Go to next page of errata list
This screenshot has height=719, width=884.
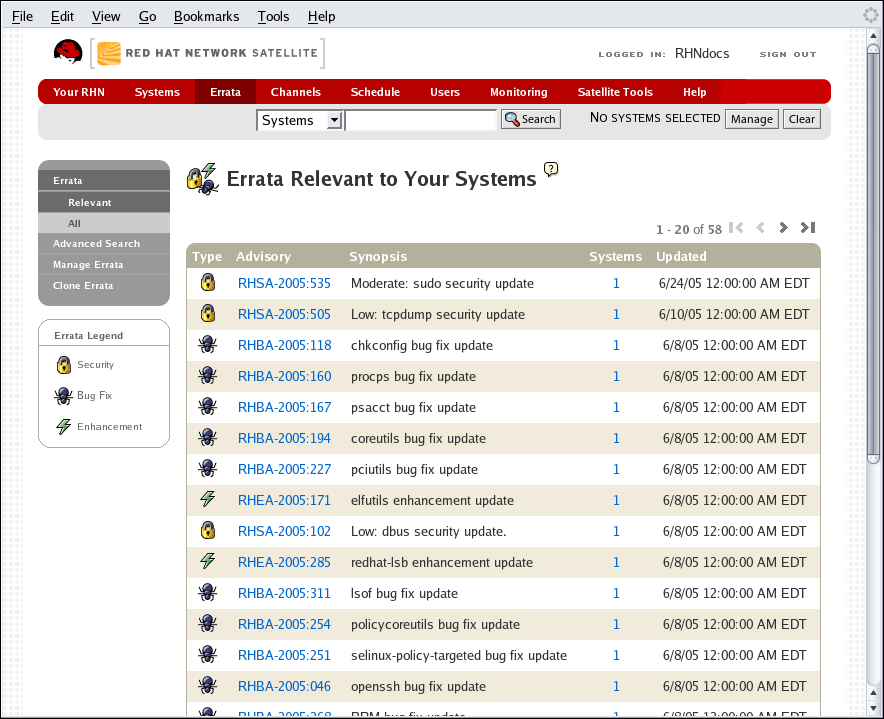coord(783,228)
